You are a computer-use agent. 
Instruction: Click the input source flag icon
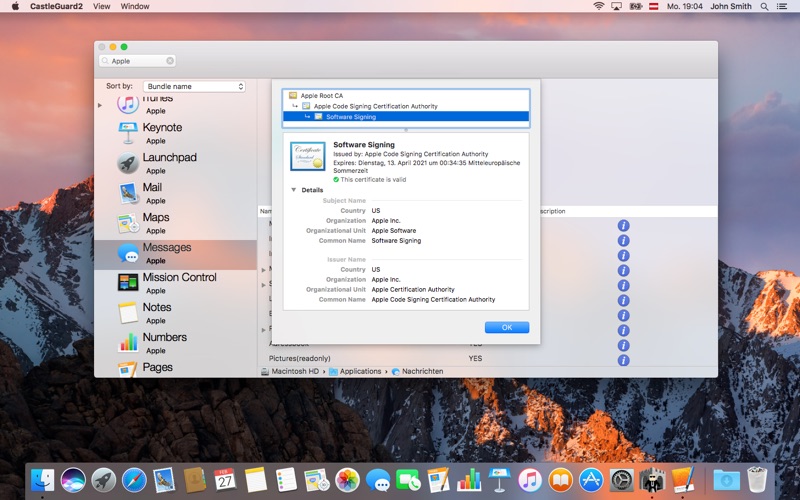(654, 6)
